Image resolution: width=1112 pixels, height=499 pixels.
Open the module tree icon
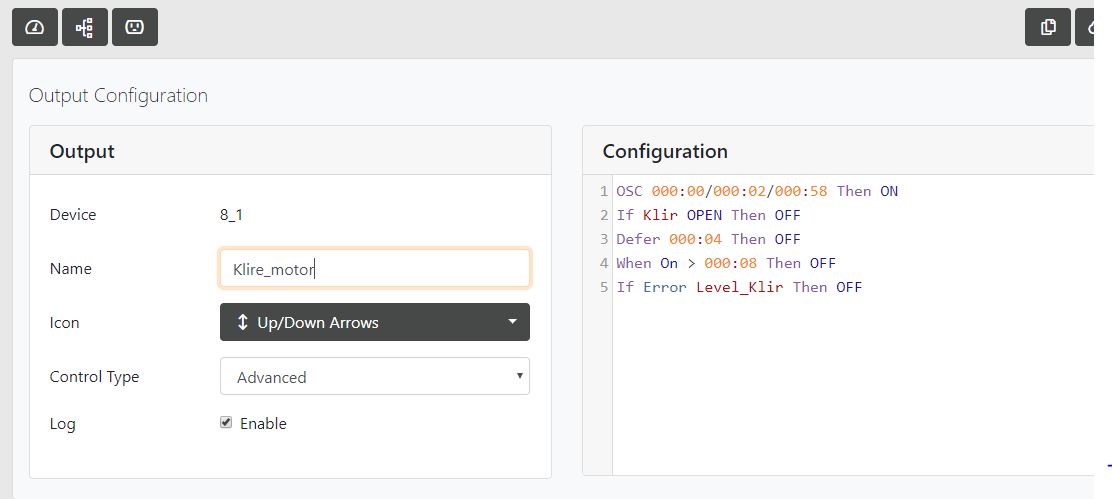click(x=85, y=28)
